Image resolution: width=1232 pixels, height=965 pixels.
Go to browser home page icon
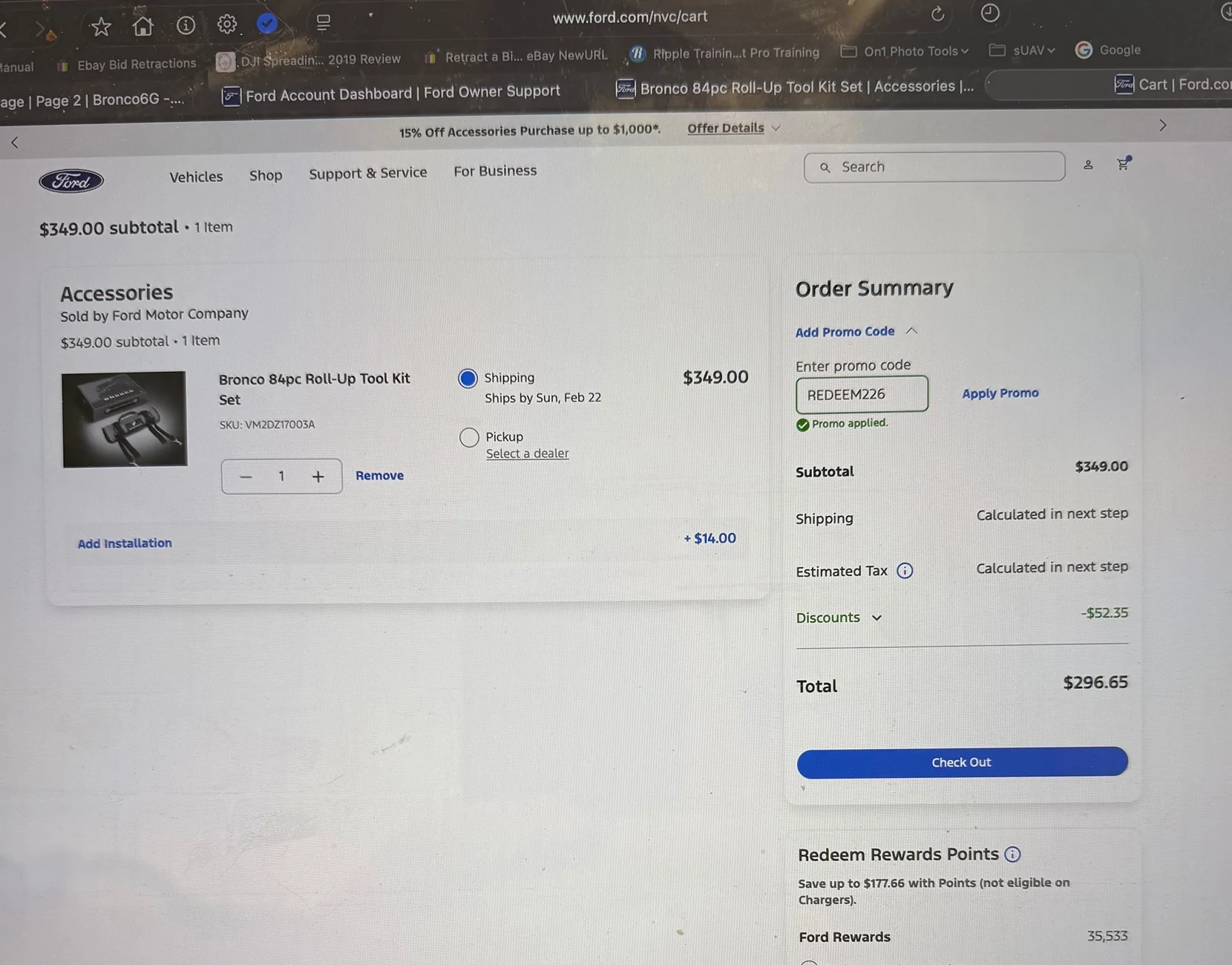pyautogui.click(x=142, y=26)
